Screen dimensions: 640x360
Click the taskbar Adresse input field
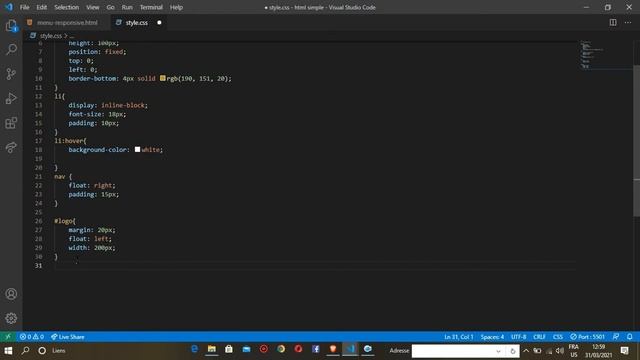pos(453,351)
